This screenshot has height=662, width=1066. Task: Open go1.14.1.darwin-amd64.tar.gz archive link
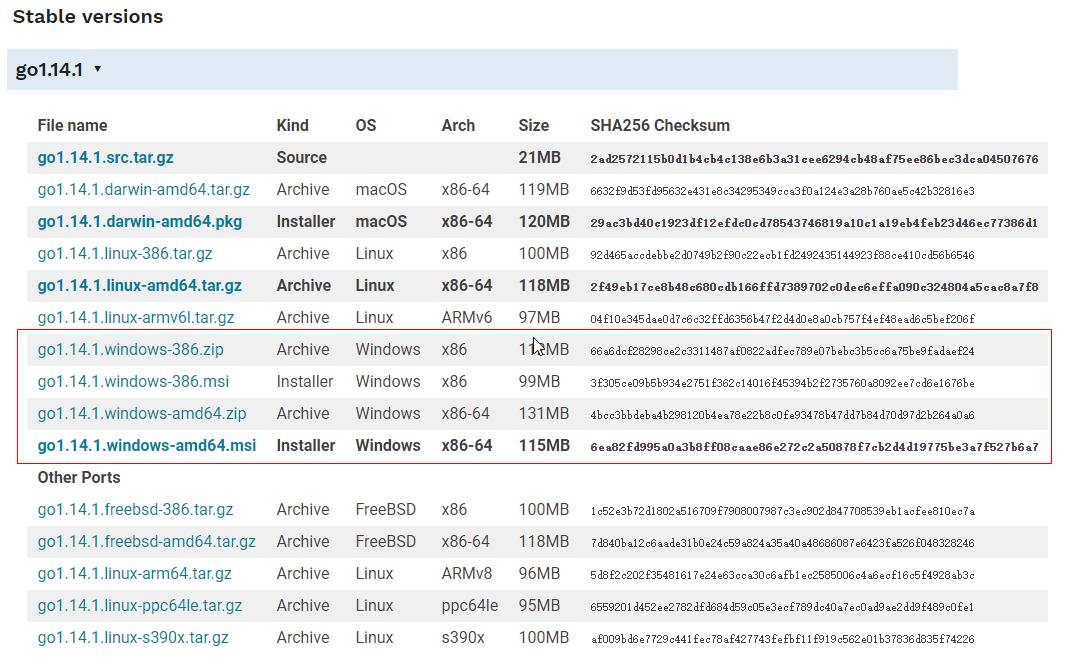(x=144, y=189)
